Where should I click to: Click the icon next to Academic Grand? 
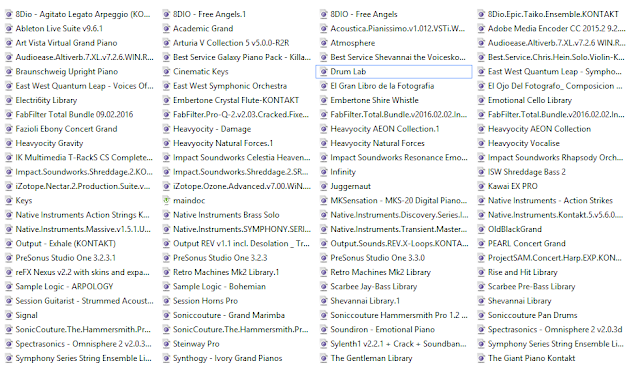coord(166,29)
